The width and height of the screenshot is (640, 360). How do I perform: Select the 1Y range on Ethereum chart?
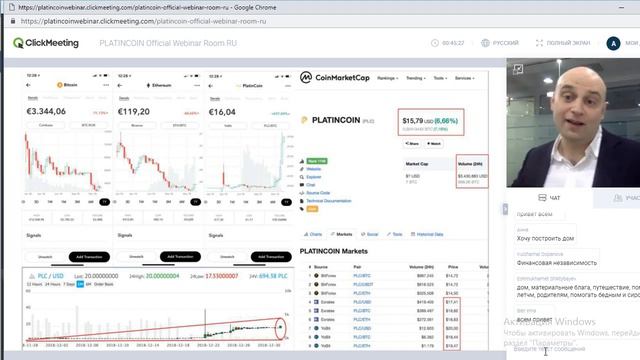[x=196, y=202]
